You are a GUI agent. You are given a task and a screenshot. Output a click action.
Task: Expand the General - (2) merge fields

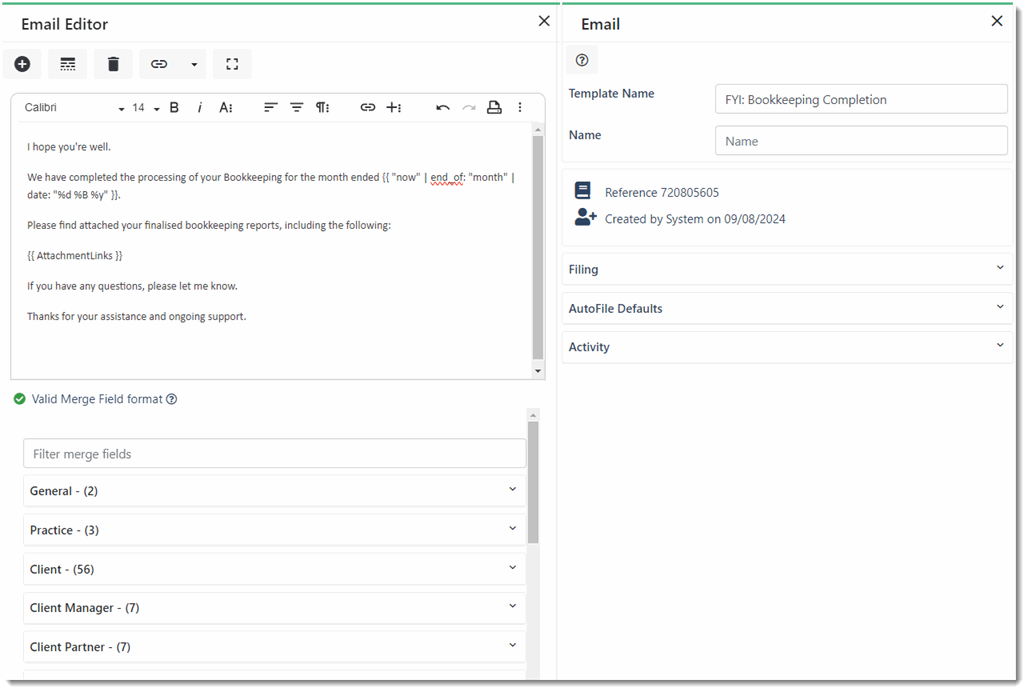pyautogui.click(x=275, y=491)
